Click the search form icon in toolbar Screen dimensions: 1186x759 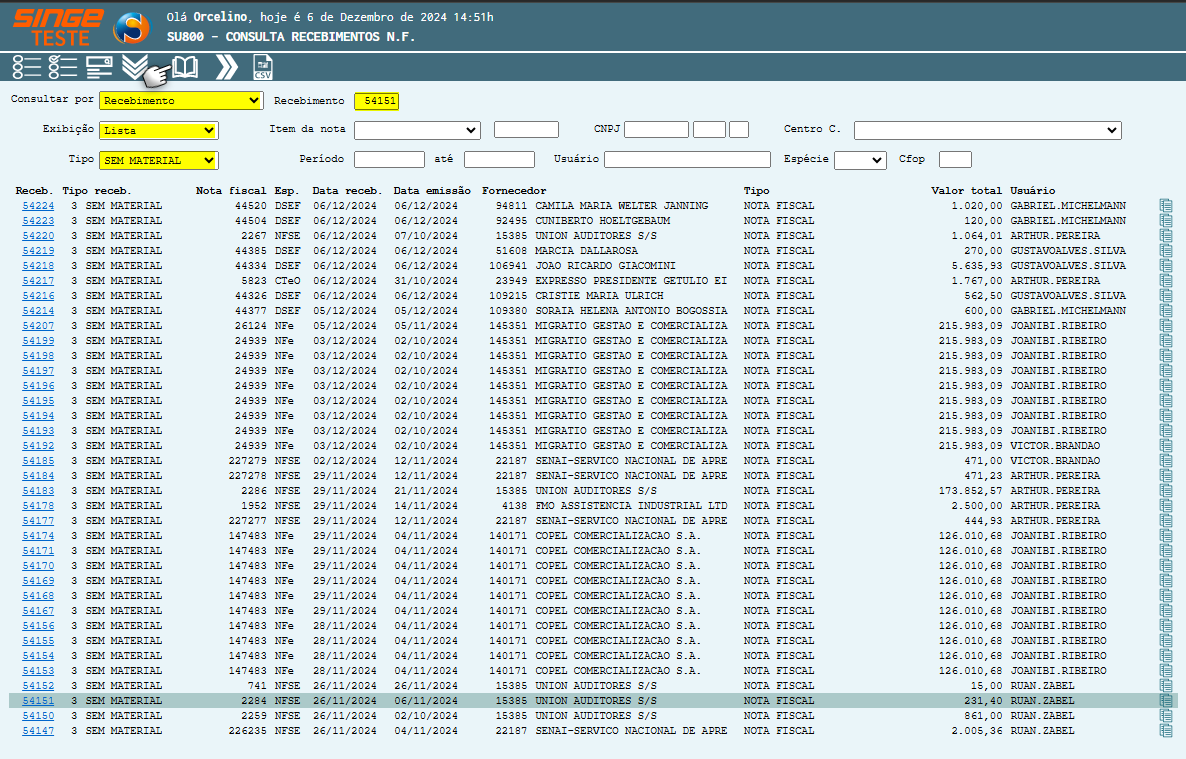(99, 67)
